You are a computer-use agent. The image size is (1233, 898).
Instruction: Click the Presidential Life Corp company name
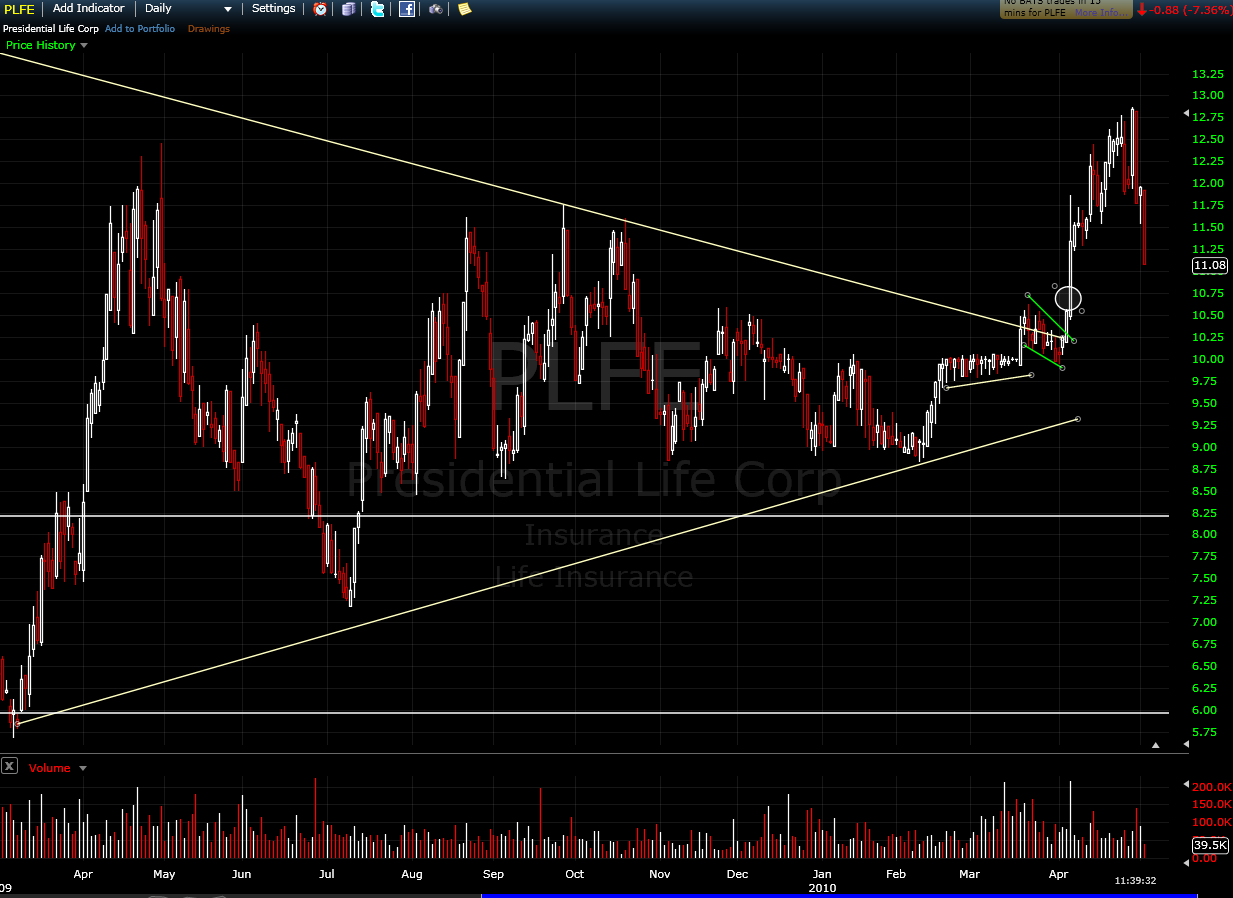tap(50, 29)
